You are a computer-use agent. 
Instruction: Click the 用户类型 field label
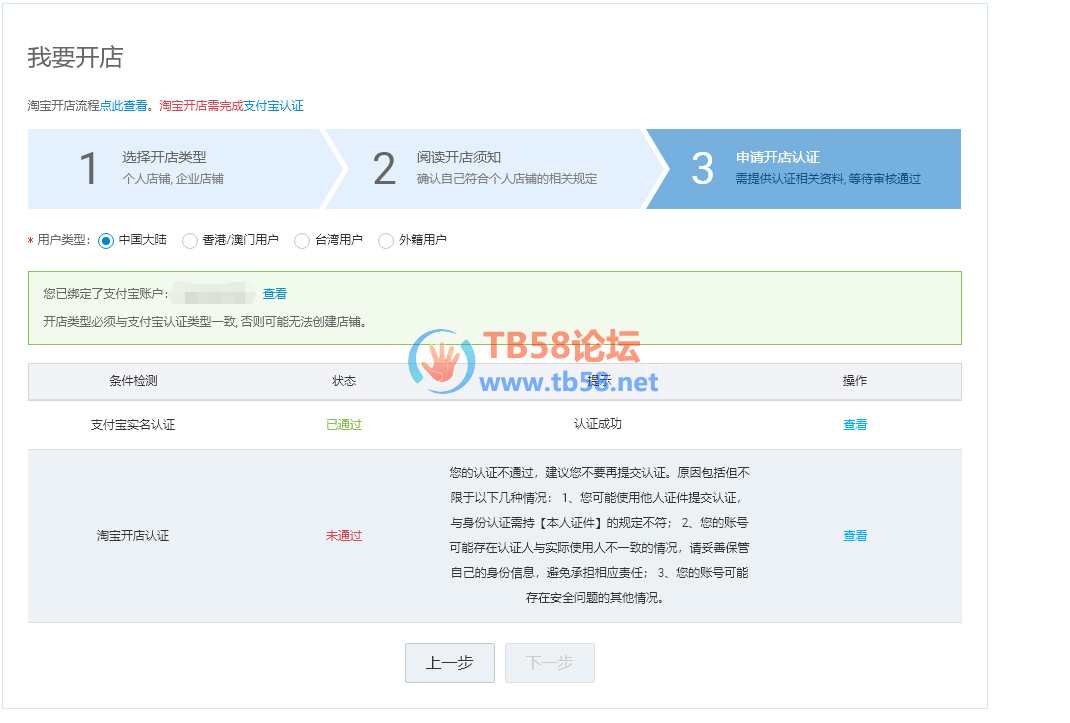(x=63, y=240)
